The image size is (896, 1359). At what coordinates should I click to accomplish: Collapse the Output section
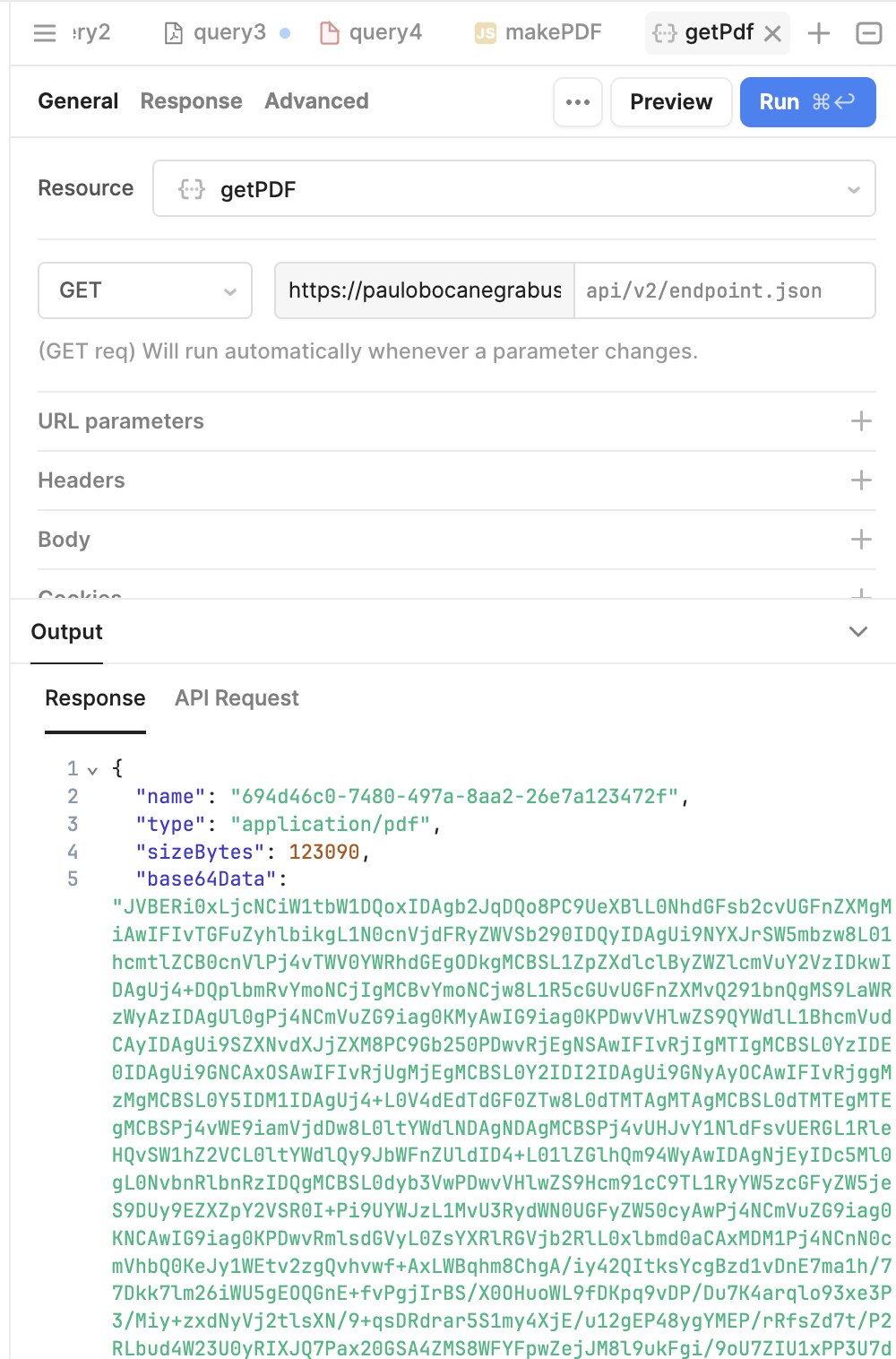(857, 632)
